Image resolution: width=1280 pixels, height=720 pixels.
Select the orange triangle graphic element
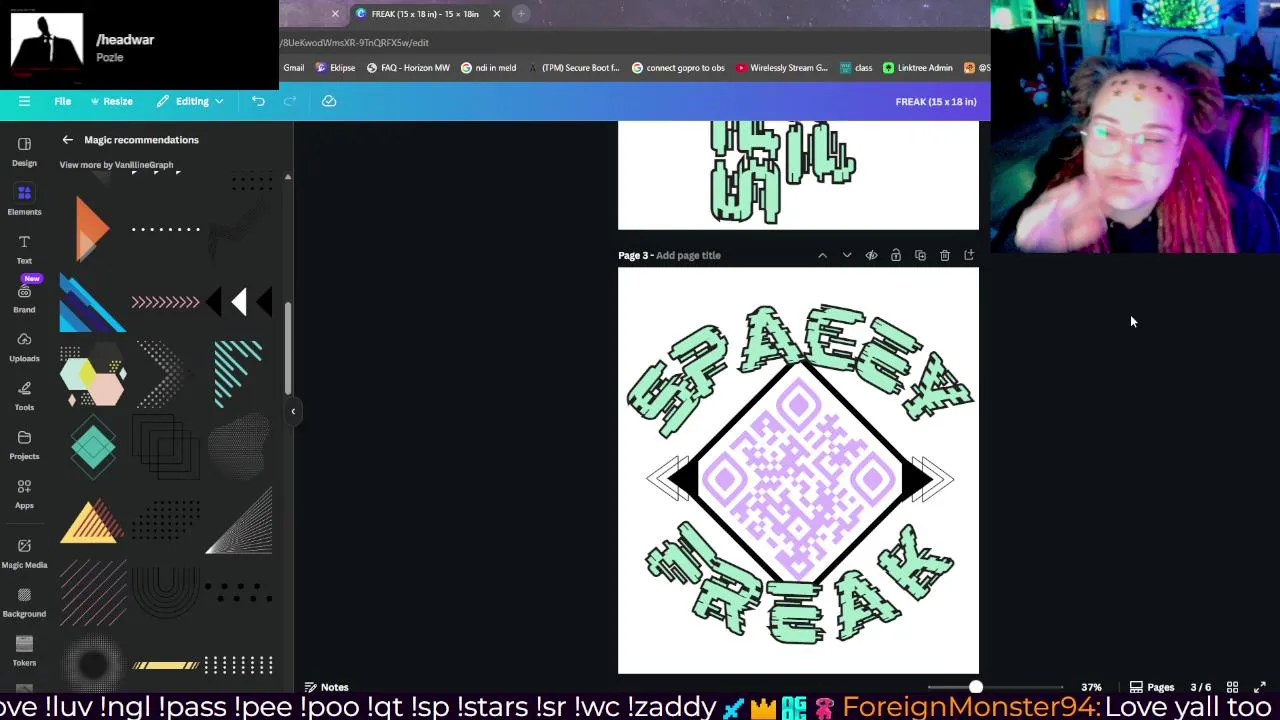(92, 230)
